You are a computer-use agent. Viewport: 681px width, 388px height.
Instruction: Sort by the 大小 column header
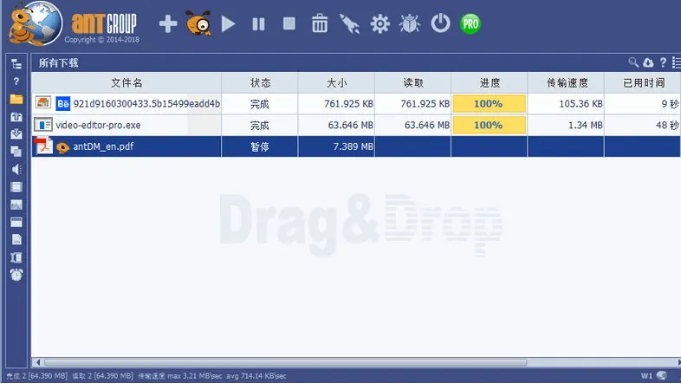click(x=337, y=83)
